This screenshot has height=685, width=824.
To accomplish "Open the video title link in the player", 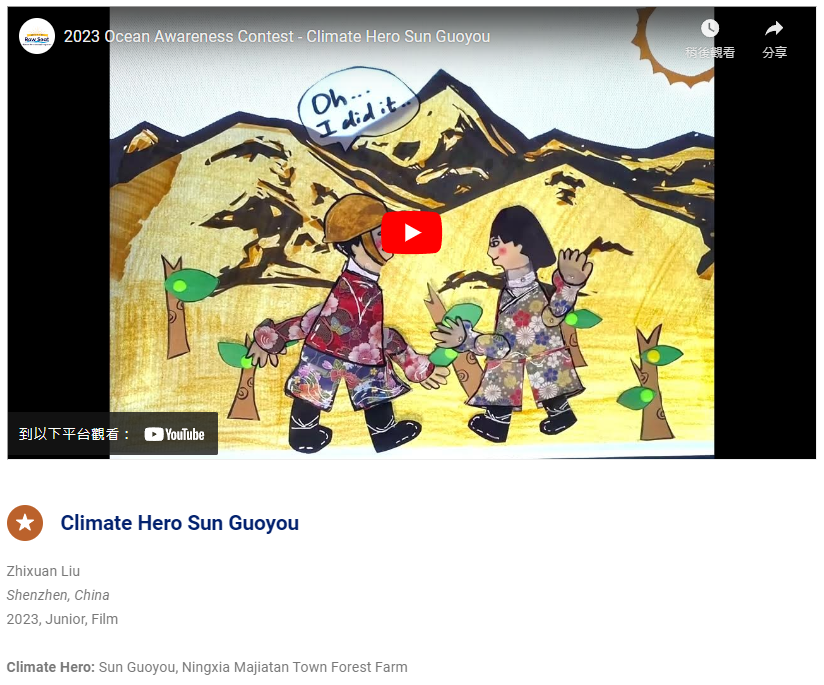I will click(x=277, y=36).
